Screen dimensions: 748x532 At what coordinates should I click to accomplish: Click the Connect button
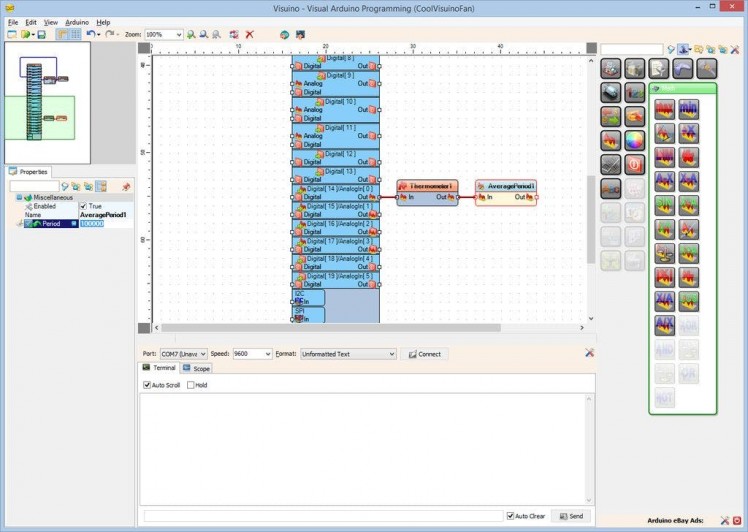pyautogui.click(x=424, y=354)
